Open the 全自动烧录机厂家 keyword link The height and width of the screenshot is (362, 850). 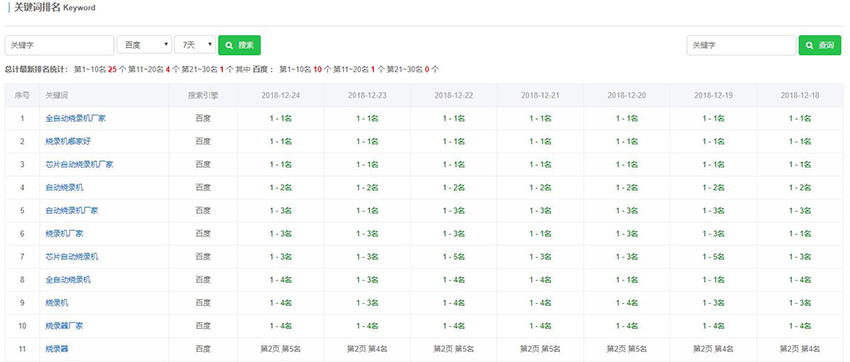pos(75,118)
